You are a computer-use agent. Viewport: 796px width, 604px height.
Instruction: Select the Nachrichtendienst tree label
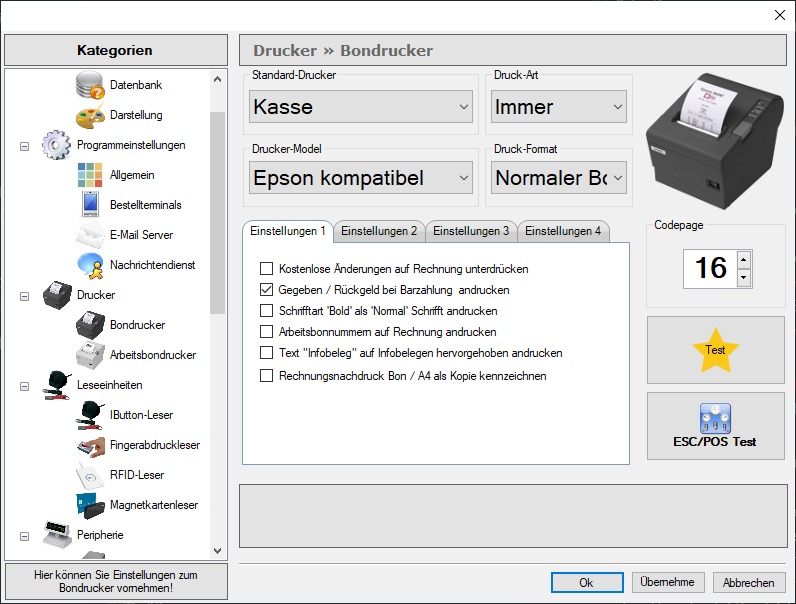pos(152,265)
